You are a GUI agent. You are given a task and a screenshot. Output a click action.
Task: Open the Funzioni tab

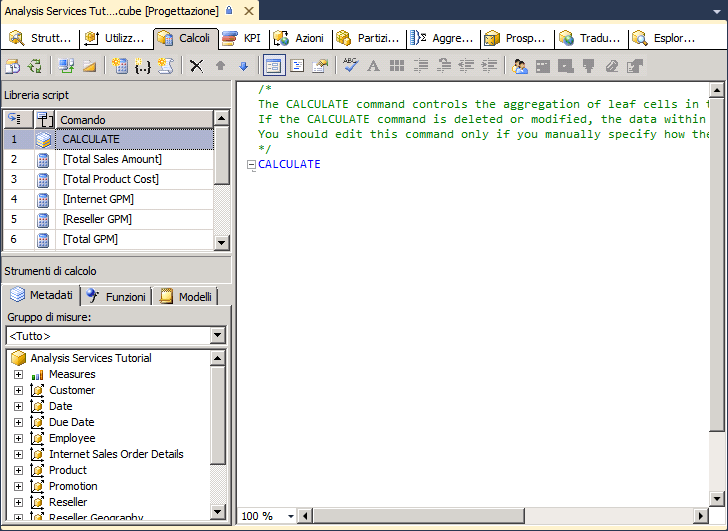117,297
